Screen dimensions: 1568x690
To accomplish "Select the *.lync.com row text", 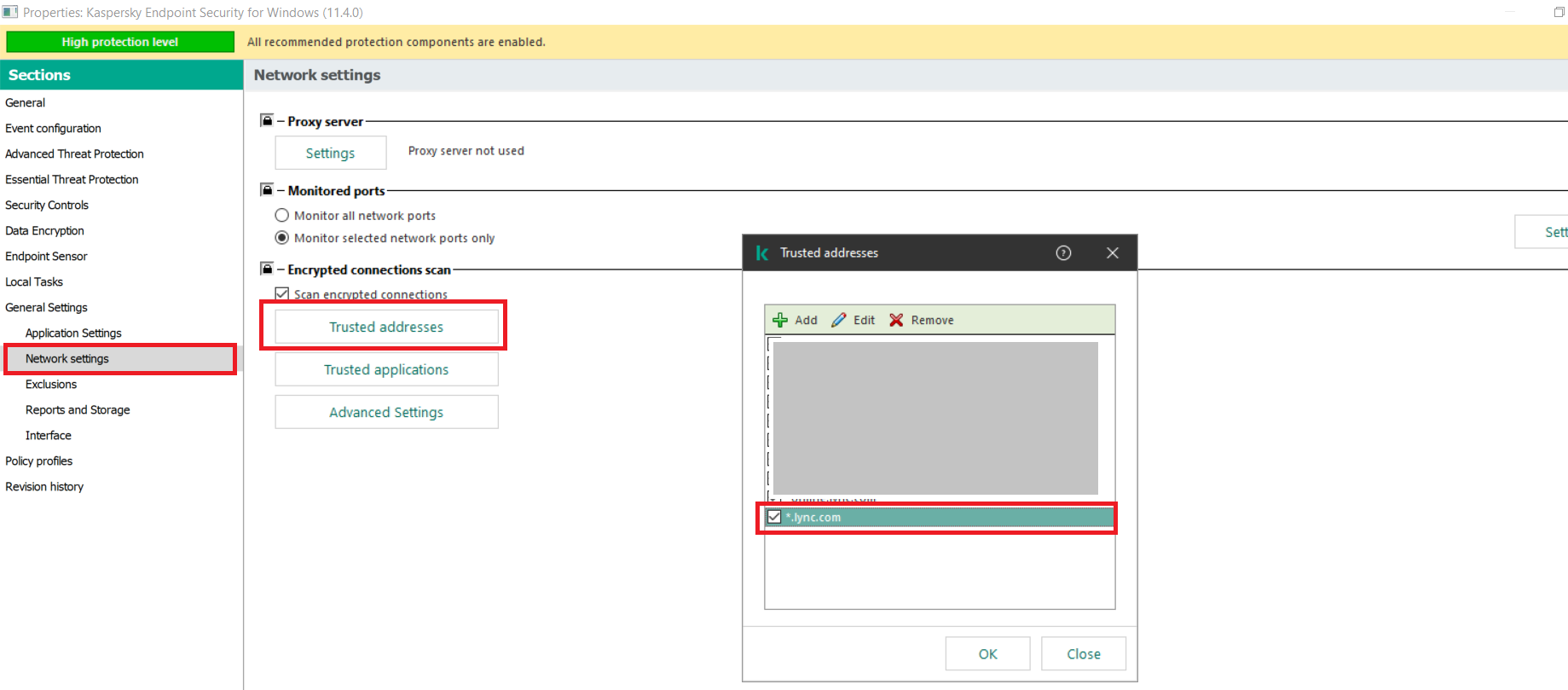I will (813, 517).
